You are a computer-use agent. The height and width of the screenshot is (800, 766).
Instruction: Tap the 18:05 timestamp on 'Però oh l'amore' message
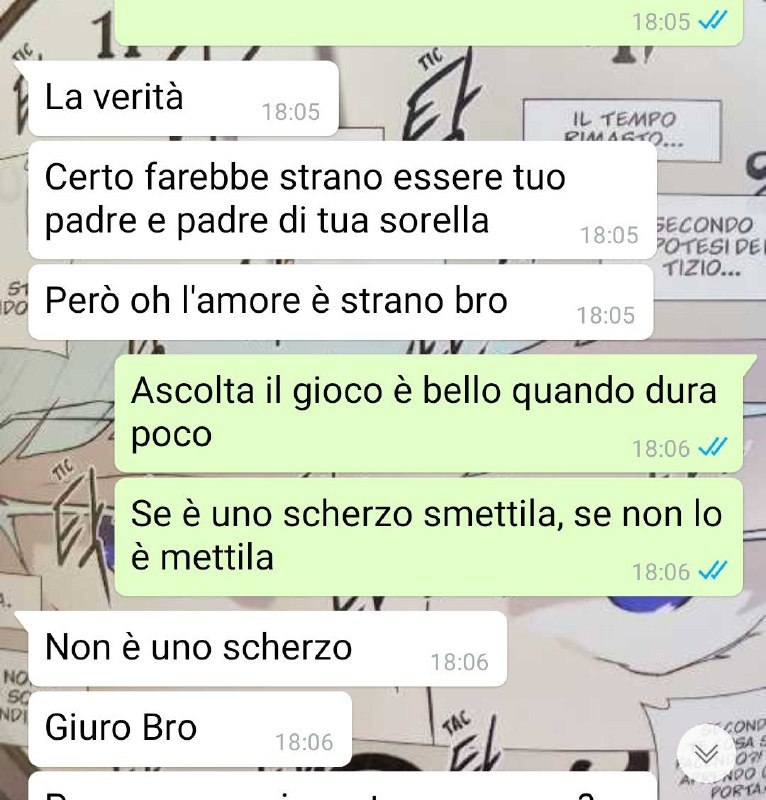(606, 315)
